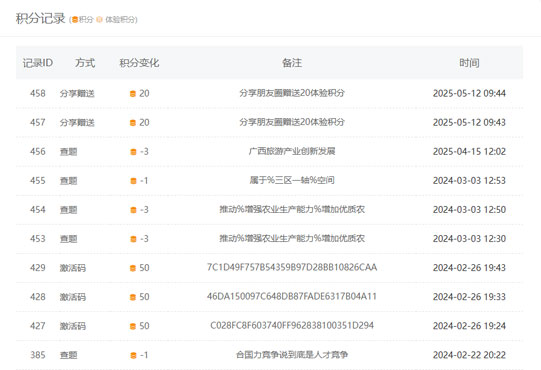The image size is (541, 370).
Task: Click 查题 method in row 456
Action: (x=68, y=152)
